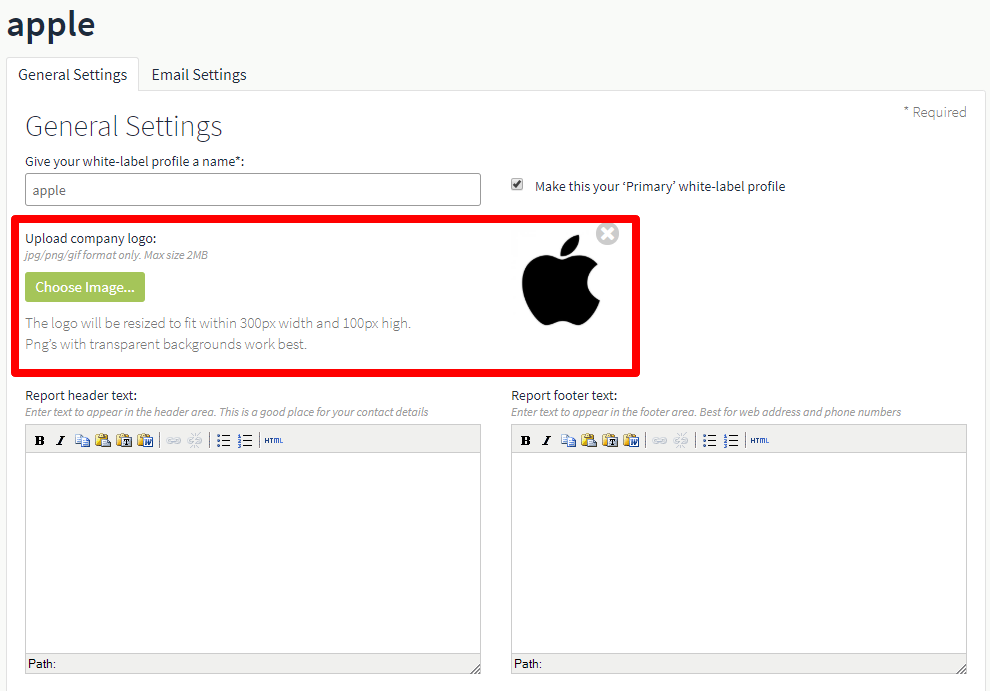Remove the uploaded Apple logo image
The height and width of the screenshot is (691, 990).
pyautogui.click(x=607, y=234)
